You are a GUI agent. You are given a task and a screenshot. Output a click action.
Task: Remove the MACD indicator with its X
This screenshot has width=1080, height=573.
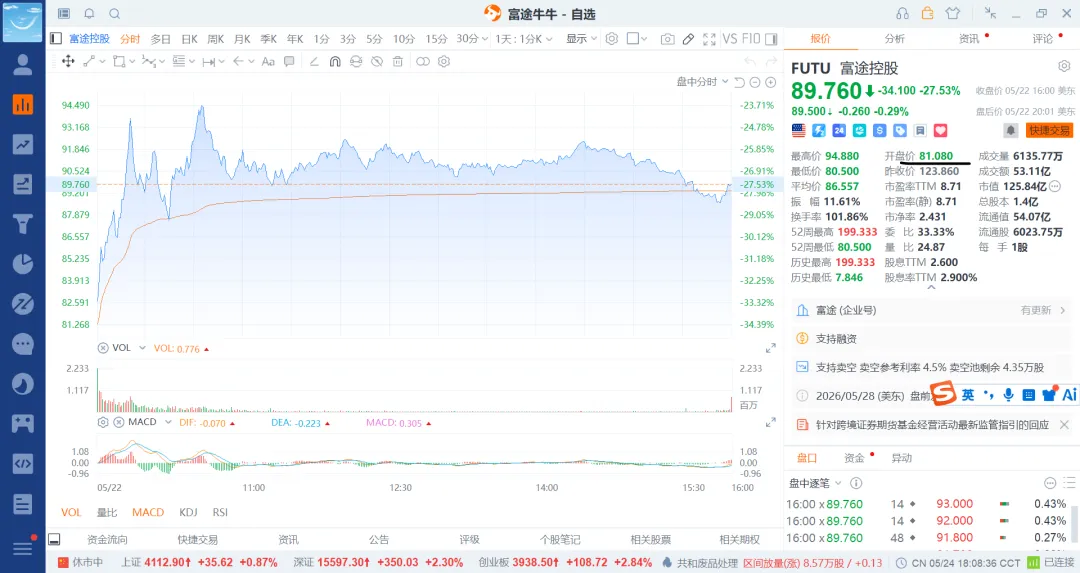click(x=118, y=422)
